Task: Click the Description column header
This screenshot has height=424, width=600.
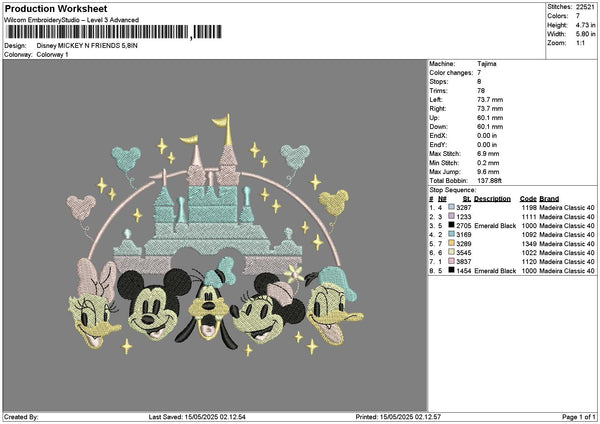Action: 492,199
